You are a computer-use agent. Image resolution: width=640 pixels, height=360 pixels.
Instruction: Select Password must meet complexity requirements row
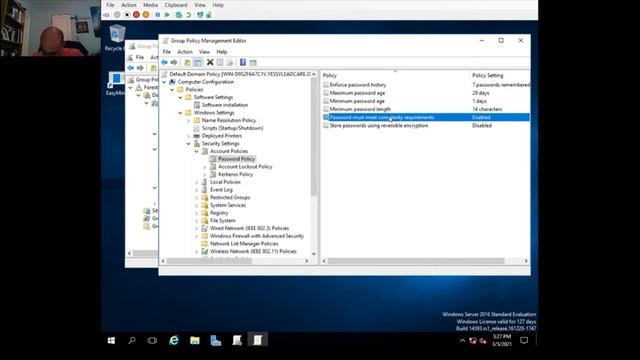(426, 118)
